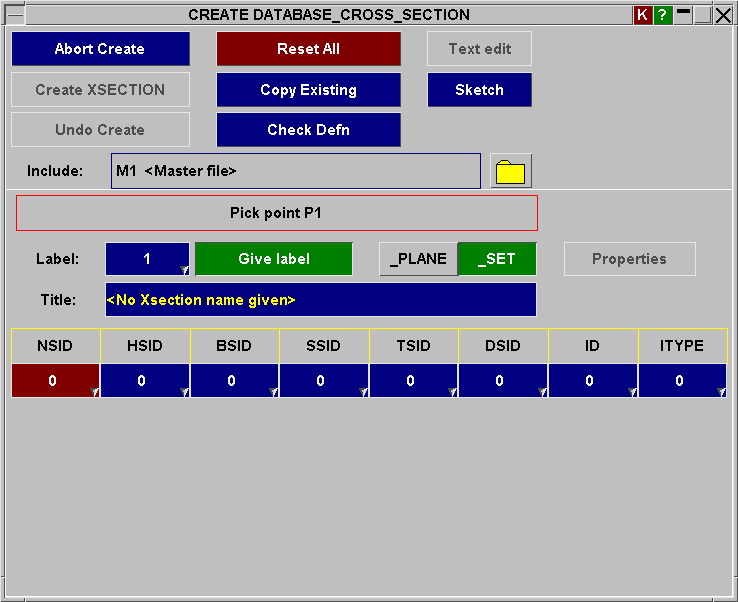Click the window menu icon at top-left

(x=15, y=15)
